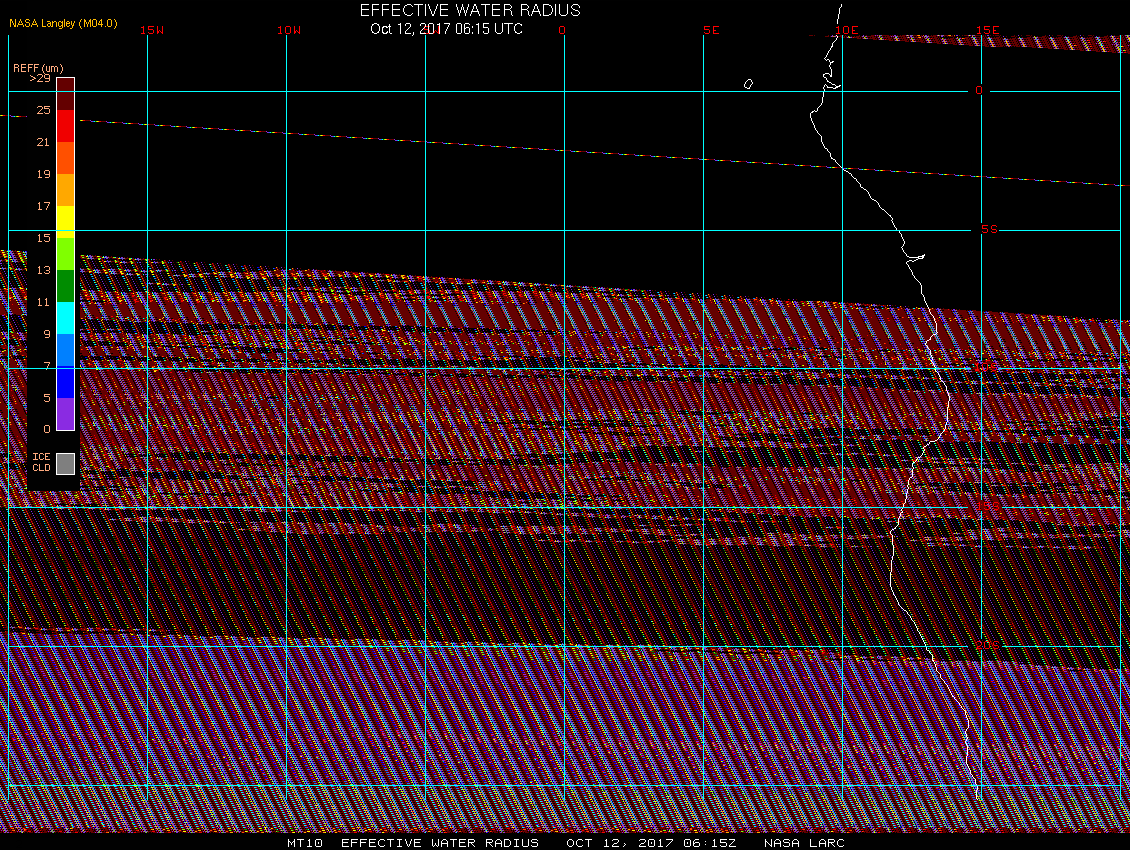Click the "21" legend value

click(44, 142)
